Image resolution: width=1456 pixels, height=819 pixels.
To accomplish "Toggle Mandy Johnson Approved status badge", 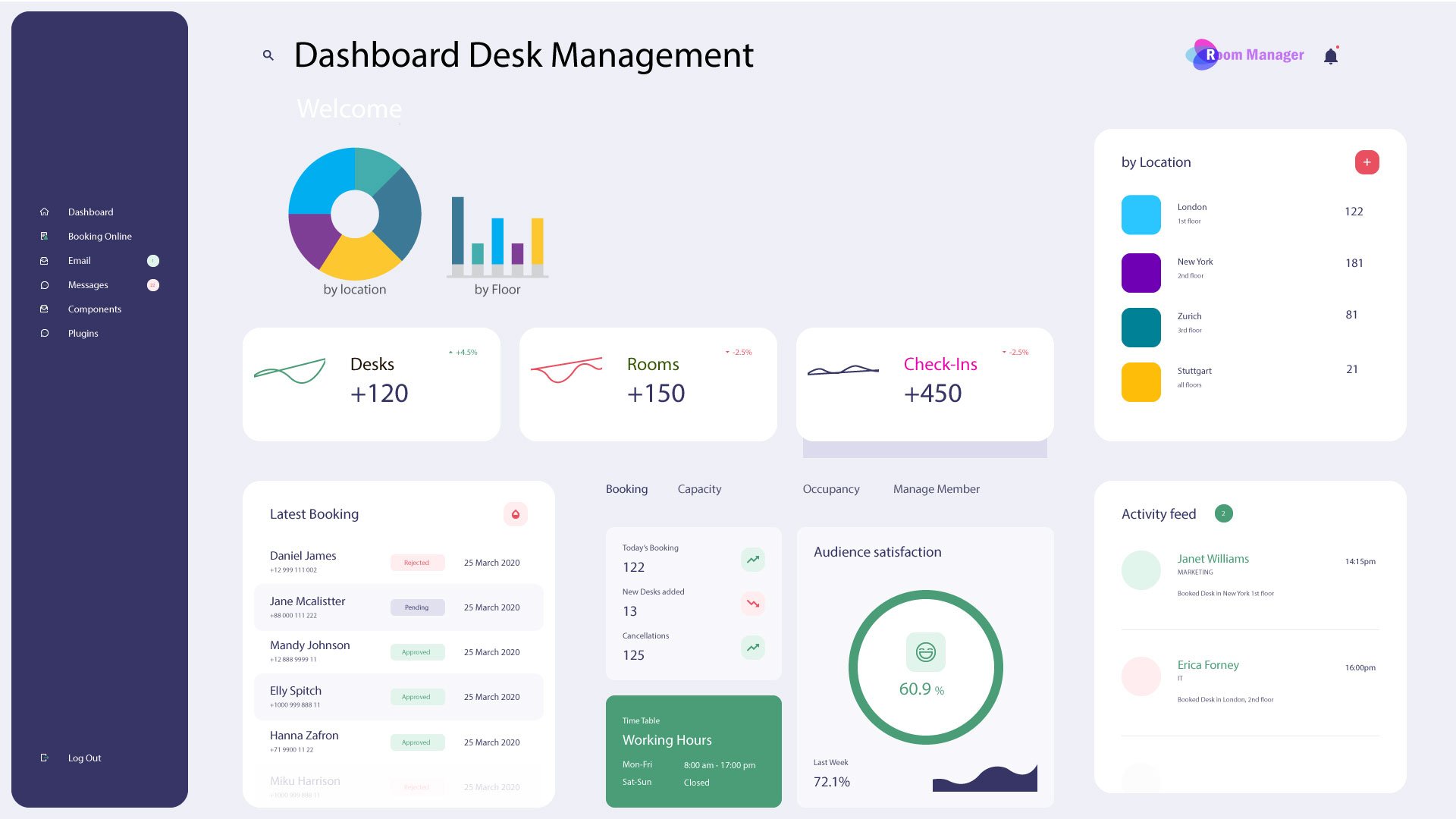I will pyautogui.click(x=417, y=651).
